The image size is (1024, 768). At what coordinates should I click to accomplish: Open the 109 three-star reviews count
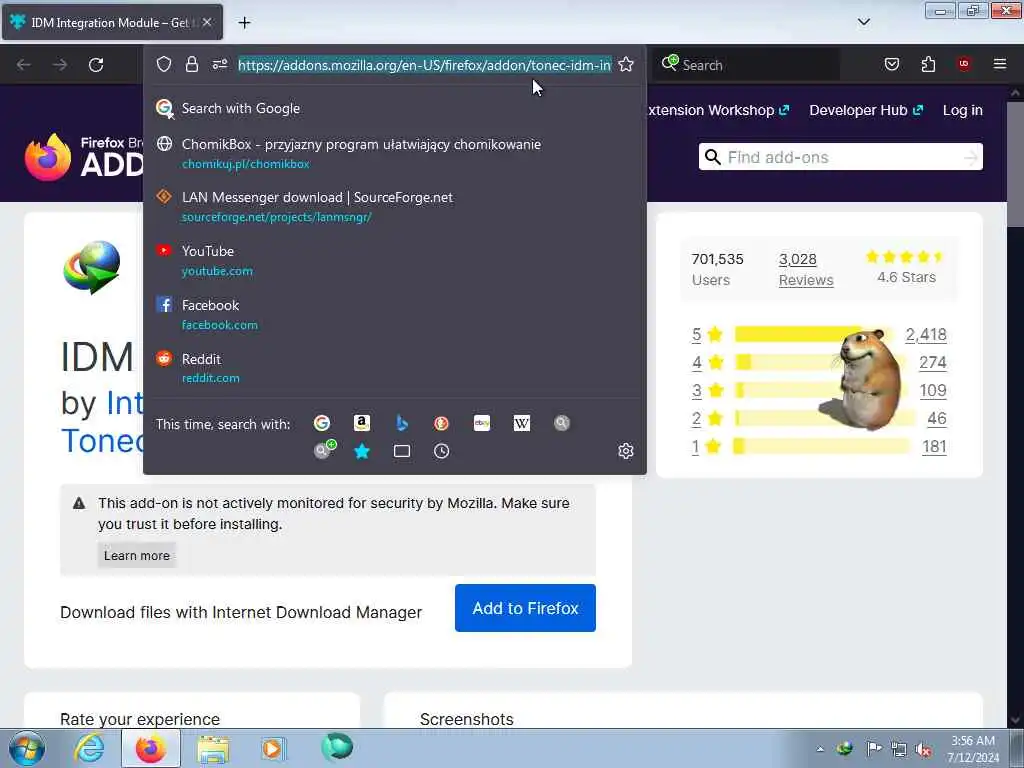(x=933, y=390)
